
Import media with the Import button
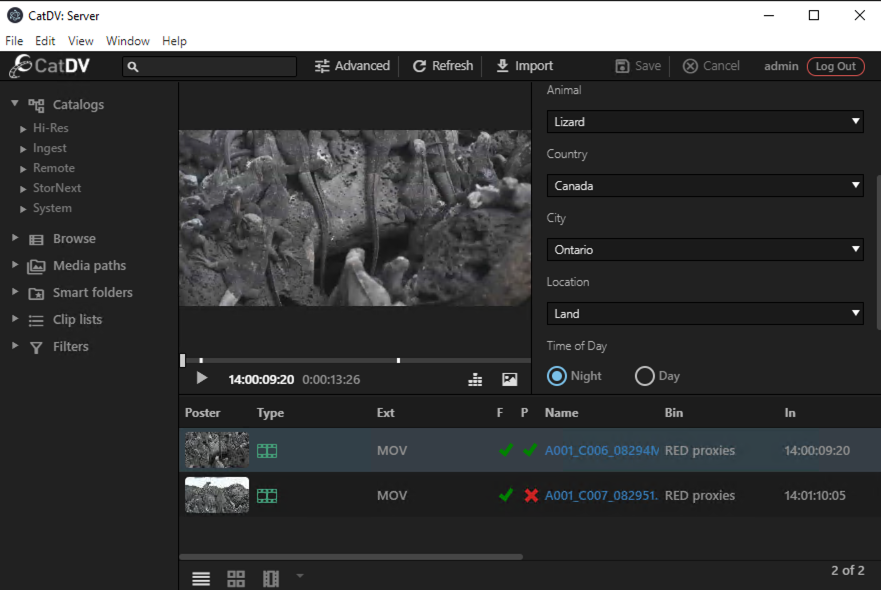(x=524, y=66)
